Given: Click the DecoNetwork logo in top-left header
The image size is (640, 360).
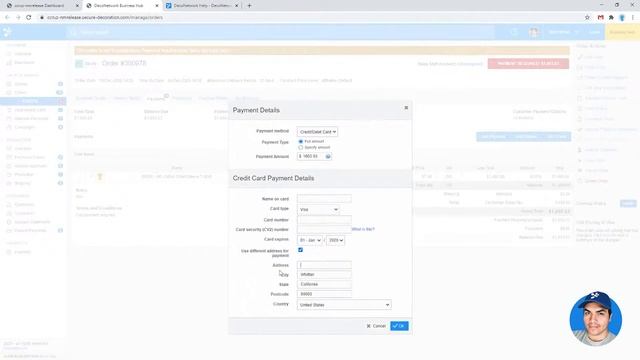Looking at the screenshot, I should [7, 32].
